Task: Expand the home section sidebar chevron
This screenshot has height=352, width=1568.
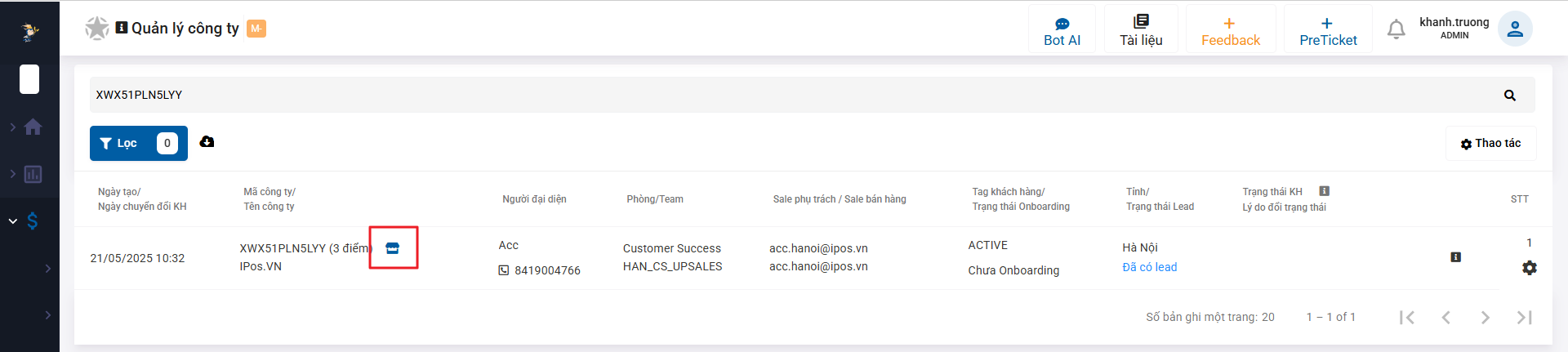Action: [12, 127]
